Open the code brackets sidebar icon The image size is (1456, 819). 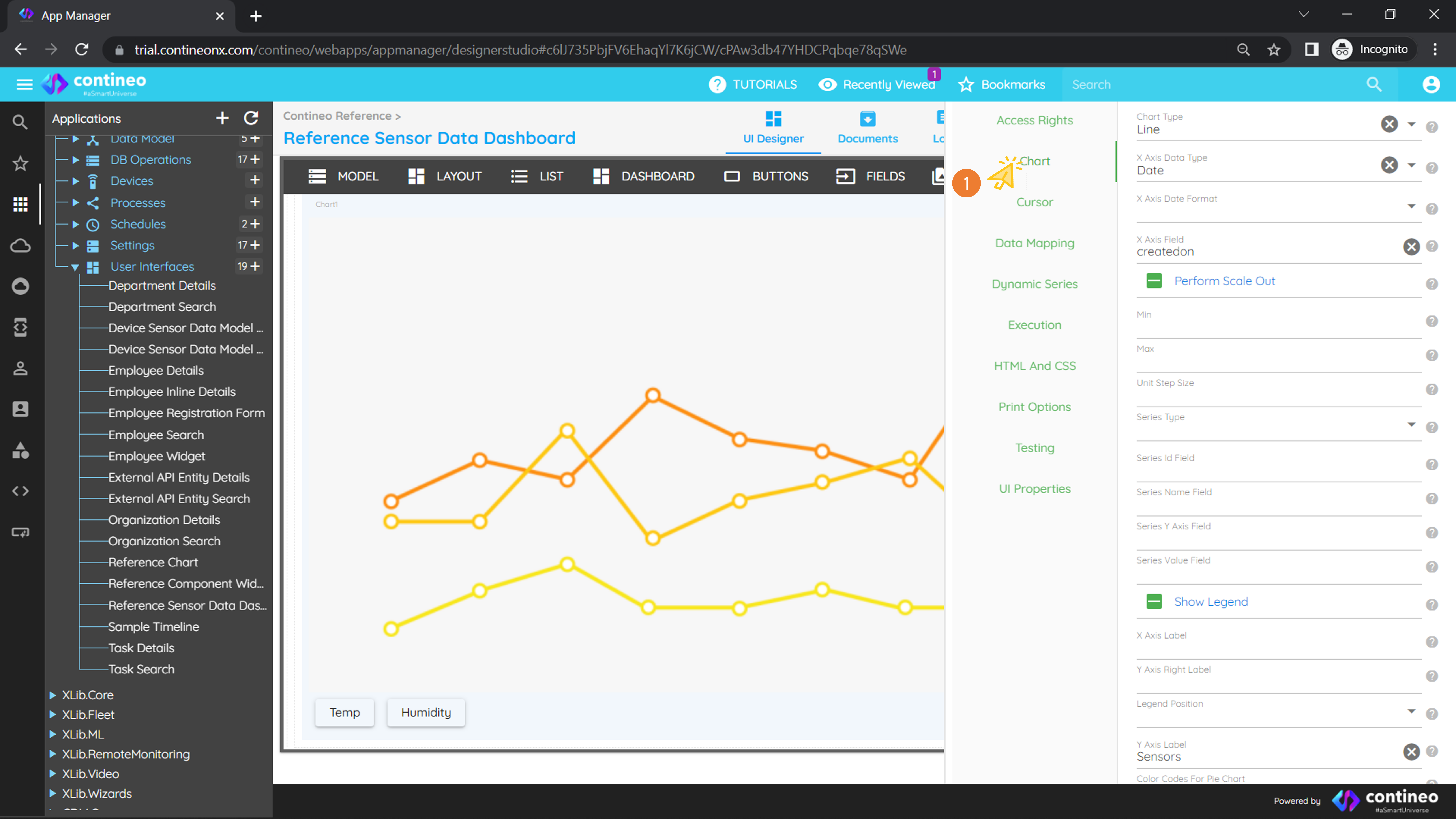point(20,491)
